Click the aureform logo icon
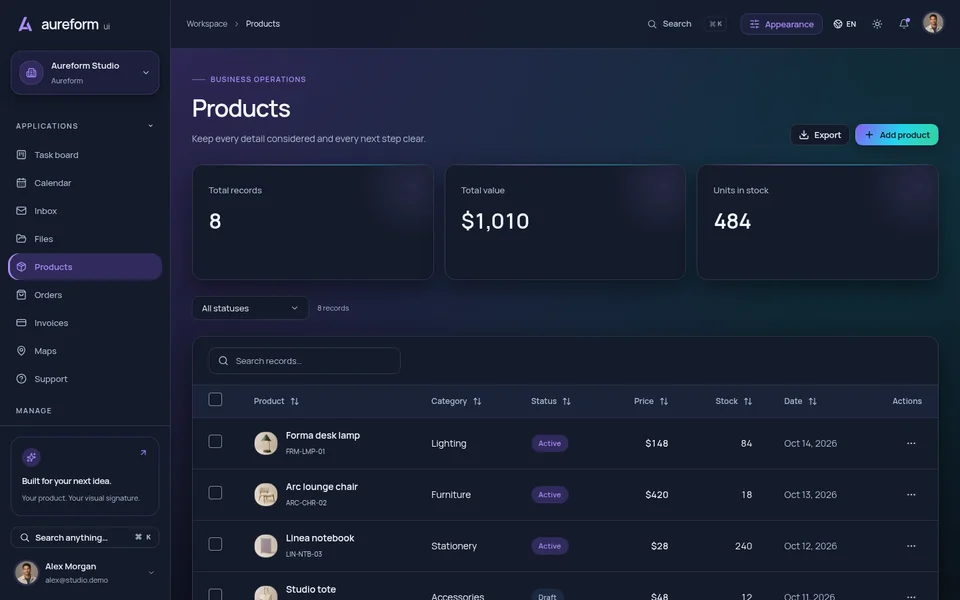The image size is (960, 600). coord(25,24)
